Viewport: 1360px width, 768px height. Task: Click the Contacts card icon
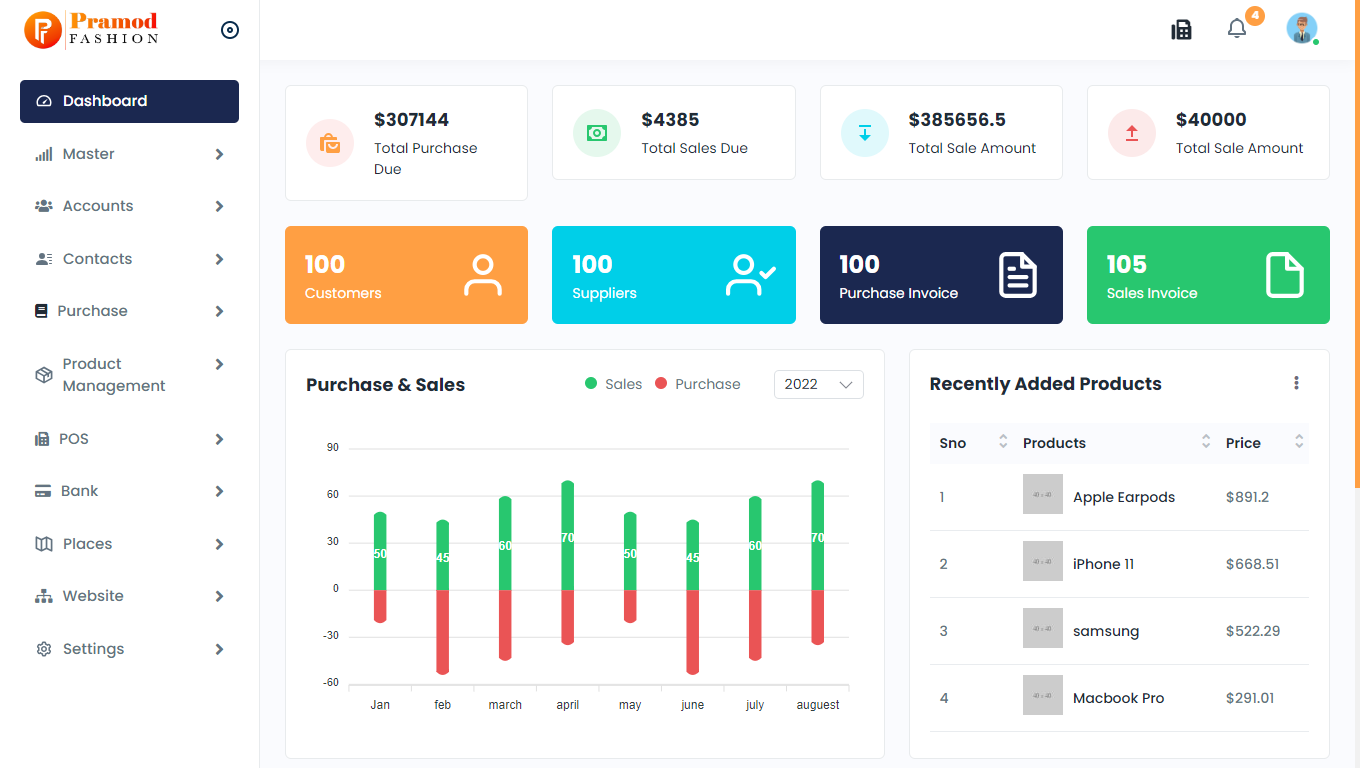(x=44, y=259)
